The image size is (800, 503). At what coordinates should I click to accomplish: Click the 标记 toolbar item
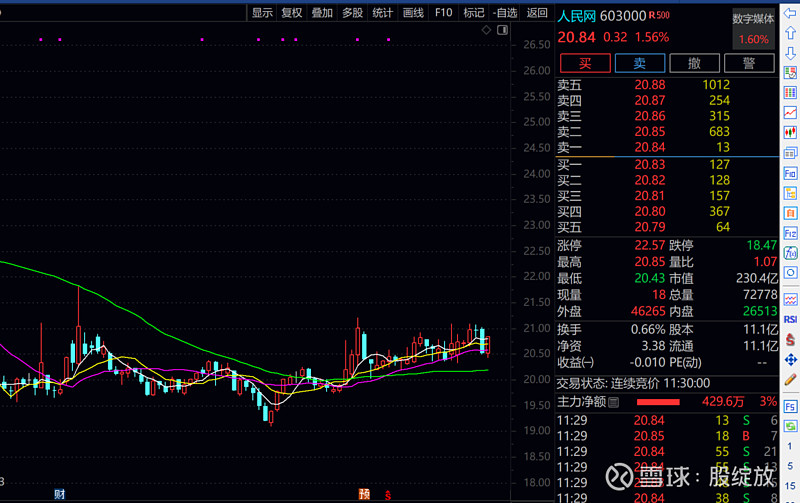point(474,13)
